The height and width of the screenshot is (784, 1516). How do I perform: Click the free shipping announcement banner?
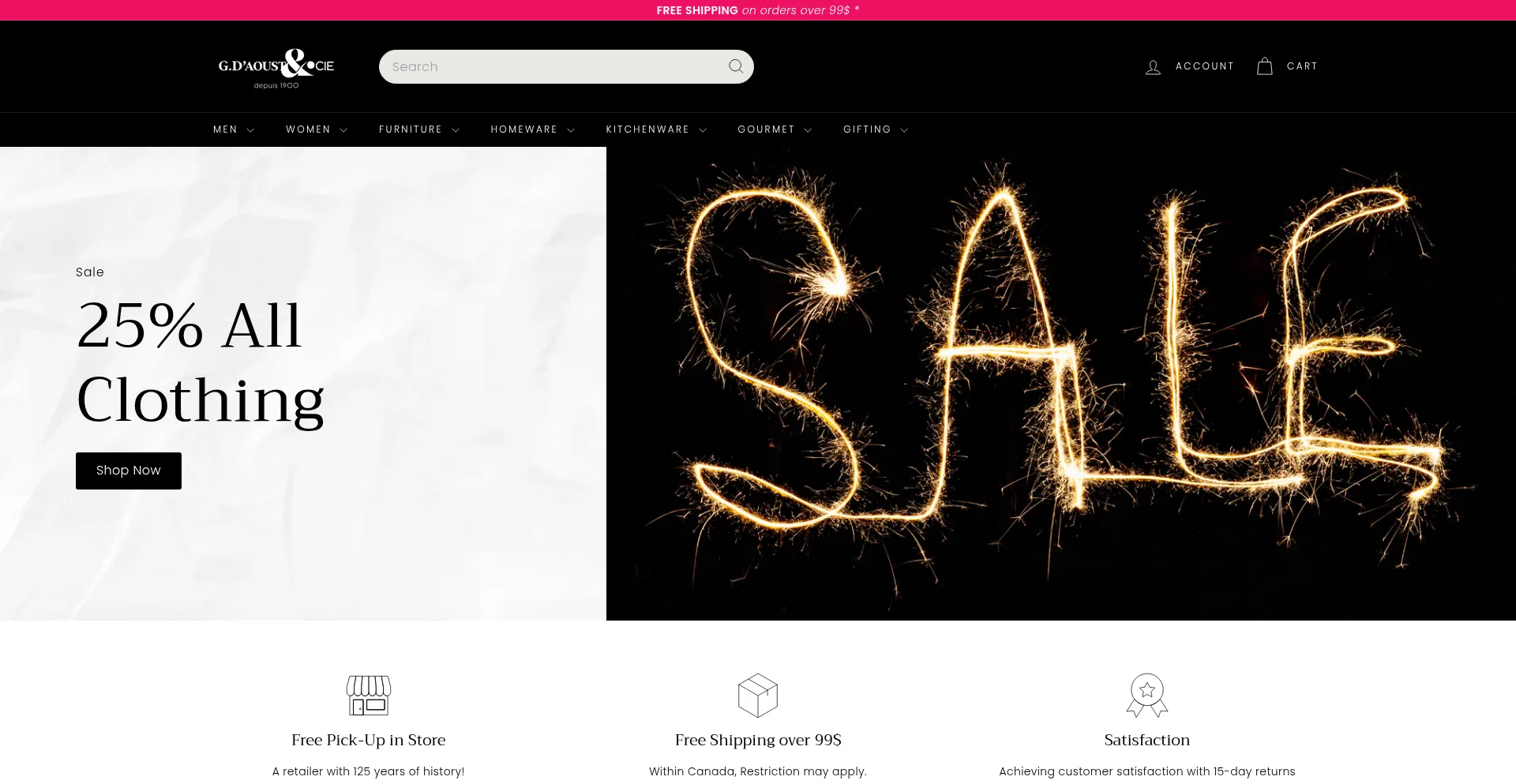click(x=758, y=10)
